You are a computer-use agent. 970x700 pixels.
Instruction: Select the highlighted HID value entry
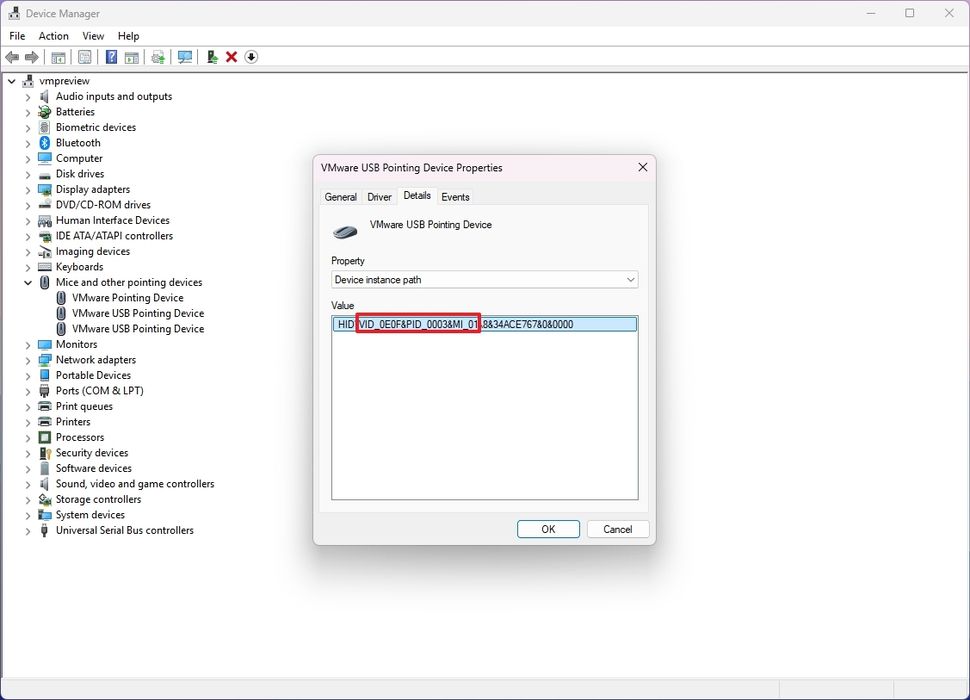click(x=484, y=323)
